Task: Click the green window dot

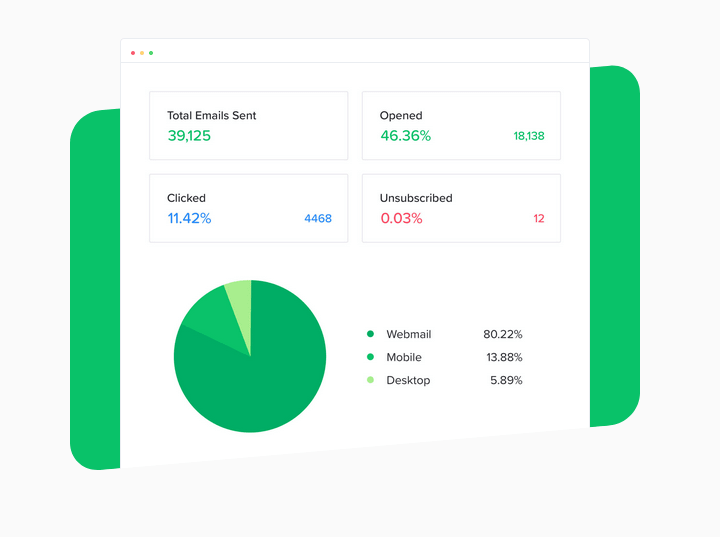Action: click(x=151, y=53)
